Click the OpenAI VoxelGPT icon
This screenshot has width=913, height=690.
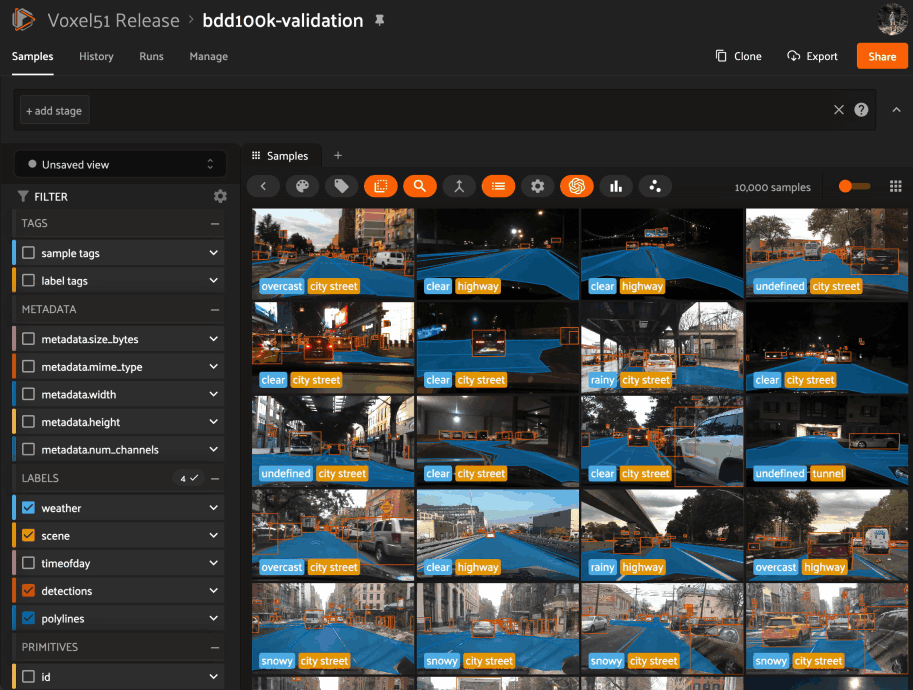[x=576, y=186]
